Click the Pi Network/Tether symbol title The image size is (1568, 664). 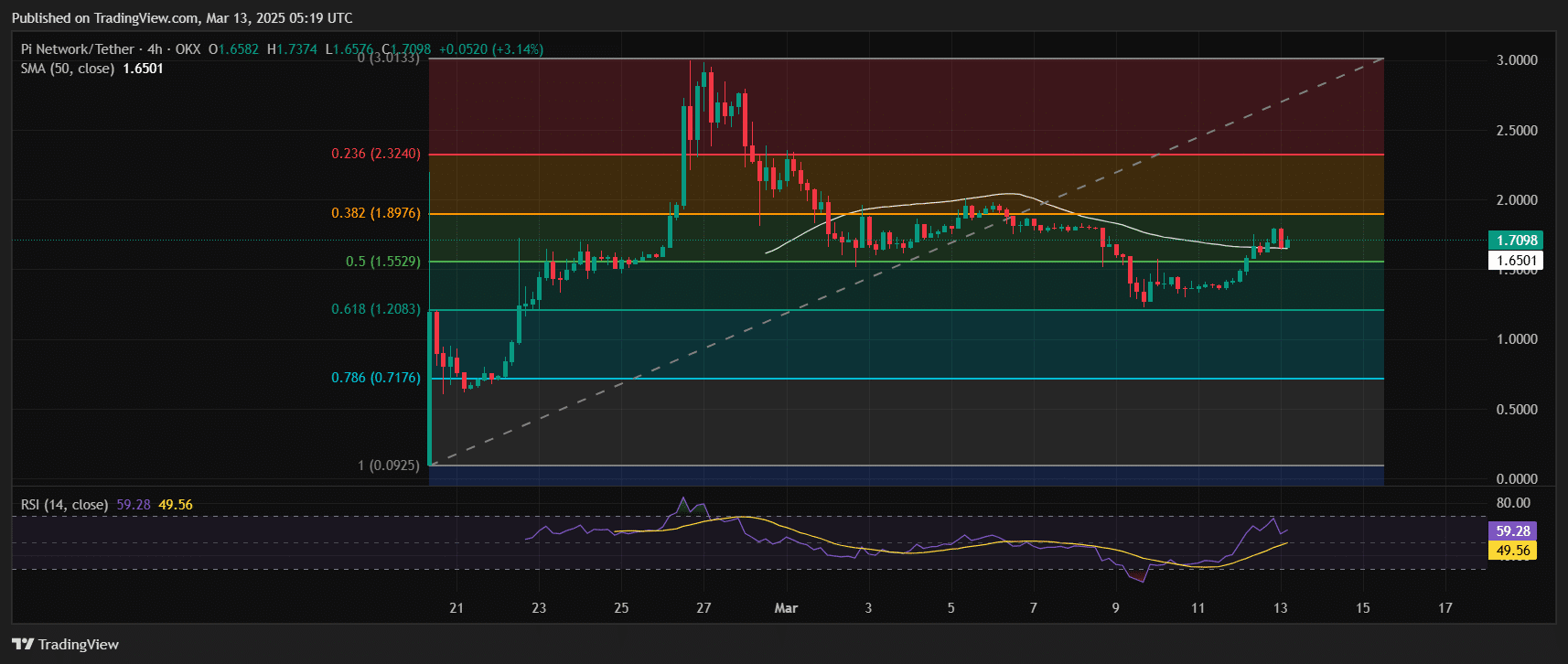[78, 49]
